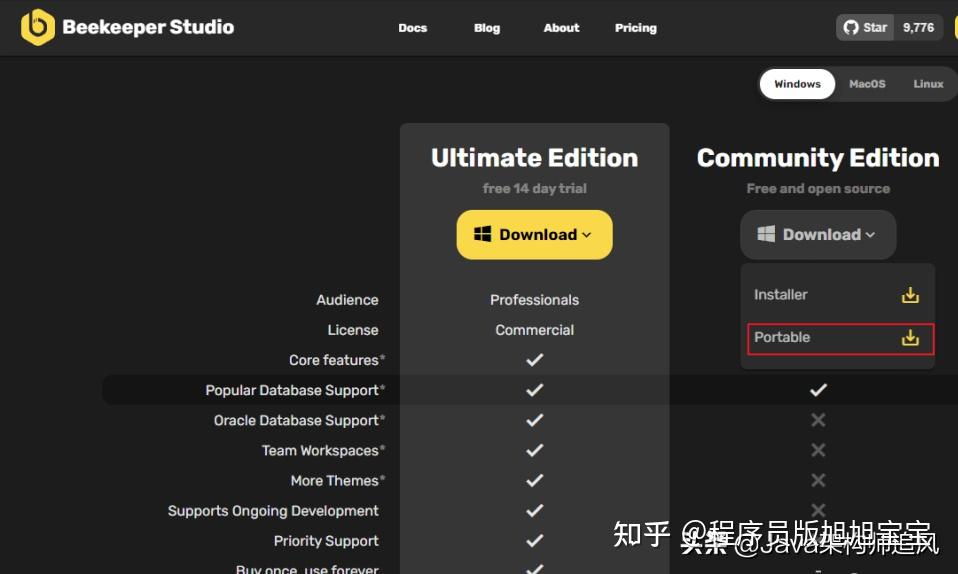Select the Windows platform toggle

coord(797,84)
